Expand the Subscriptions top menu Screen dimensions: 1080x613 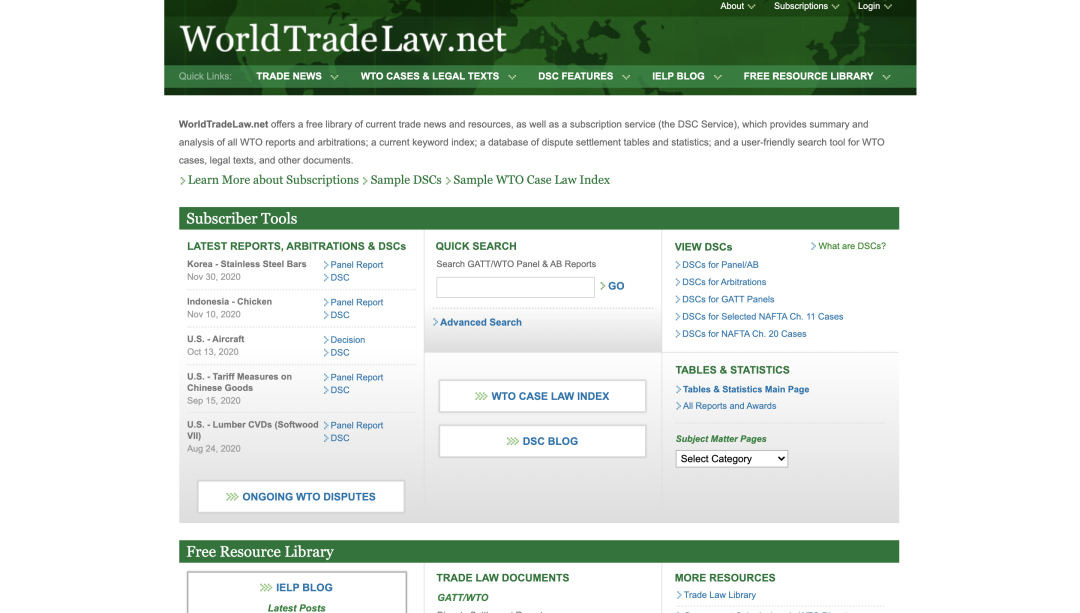pos(806,6)
